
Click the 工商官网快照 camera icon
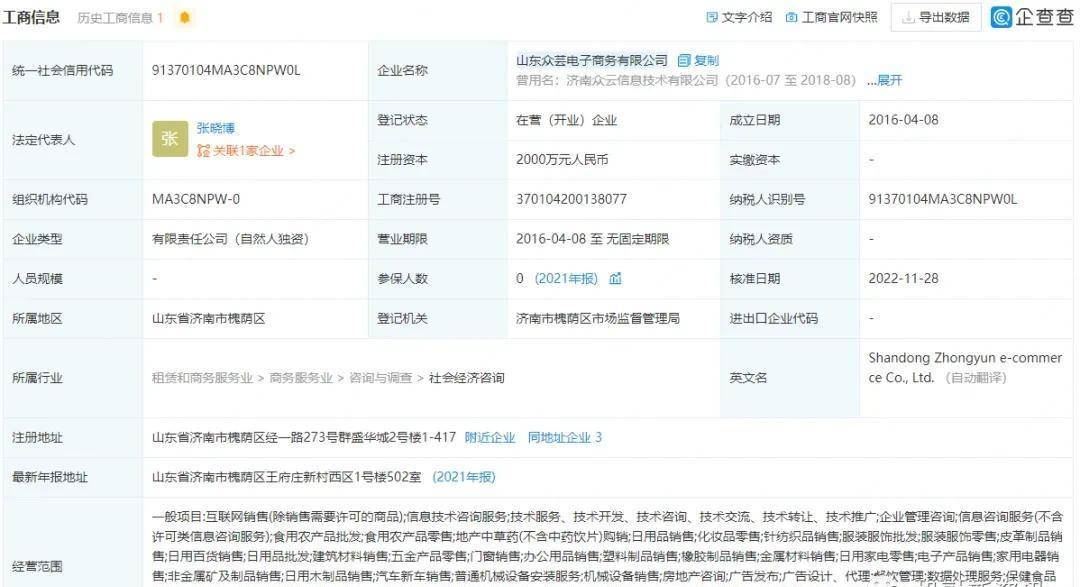pos(791,17)
